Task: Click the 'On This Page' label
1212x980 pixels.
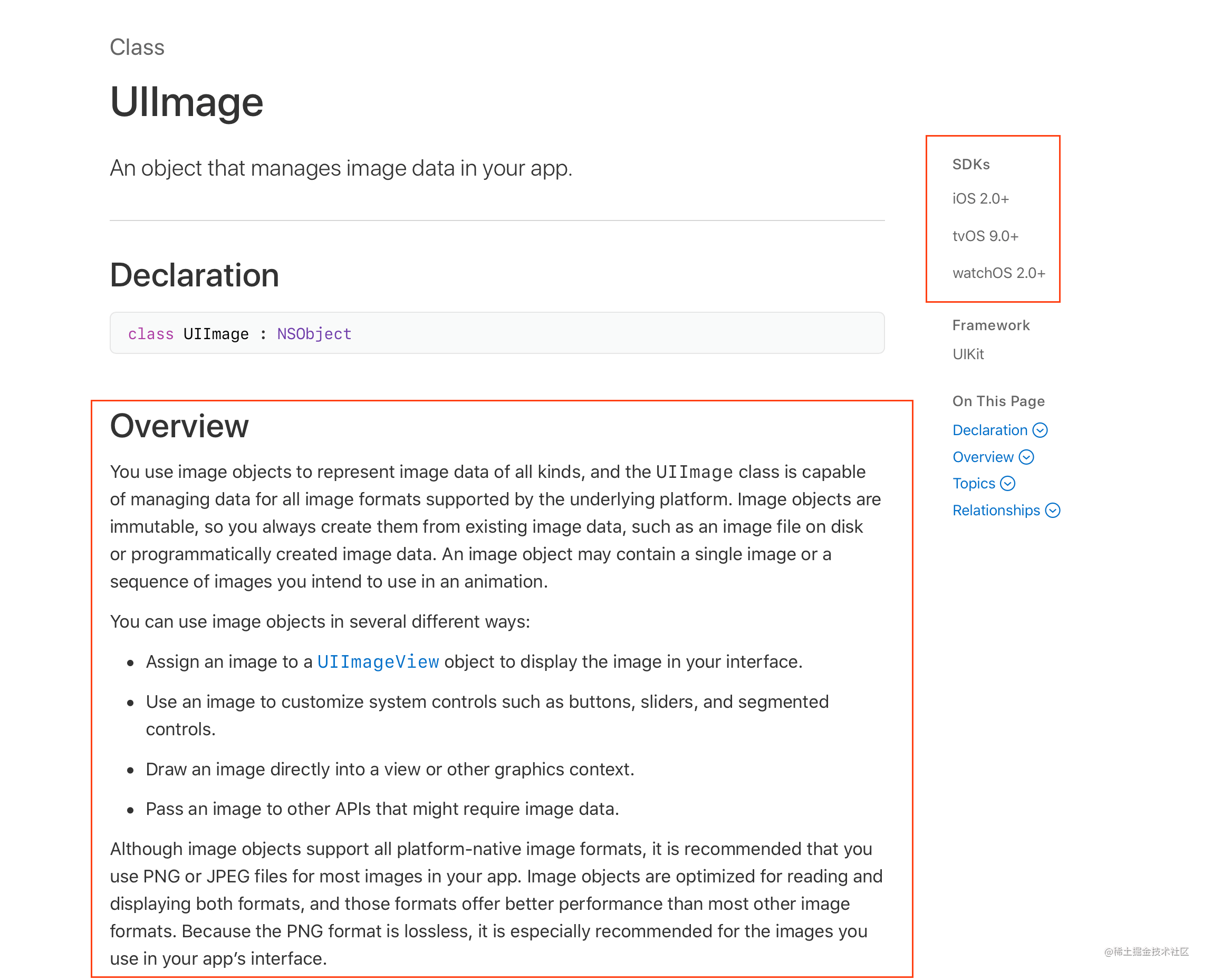Action: click(998, 401)
